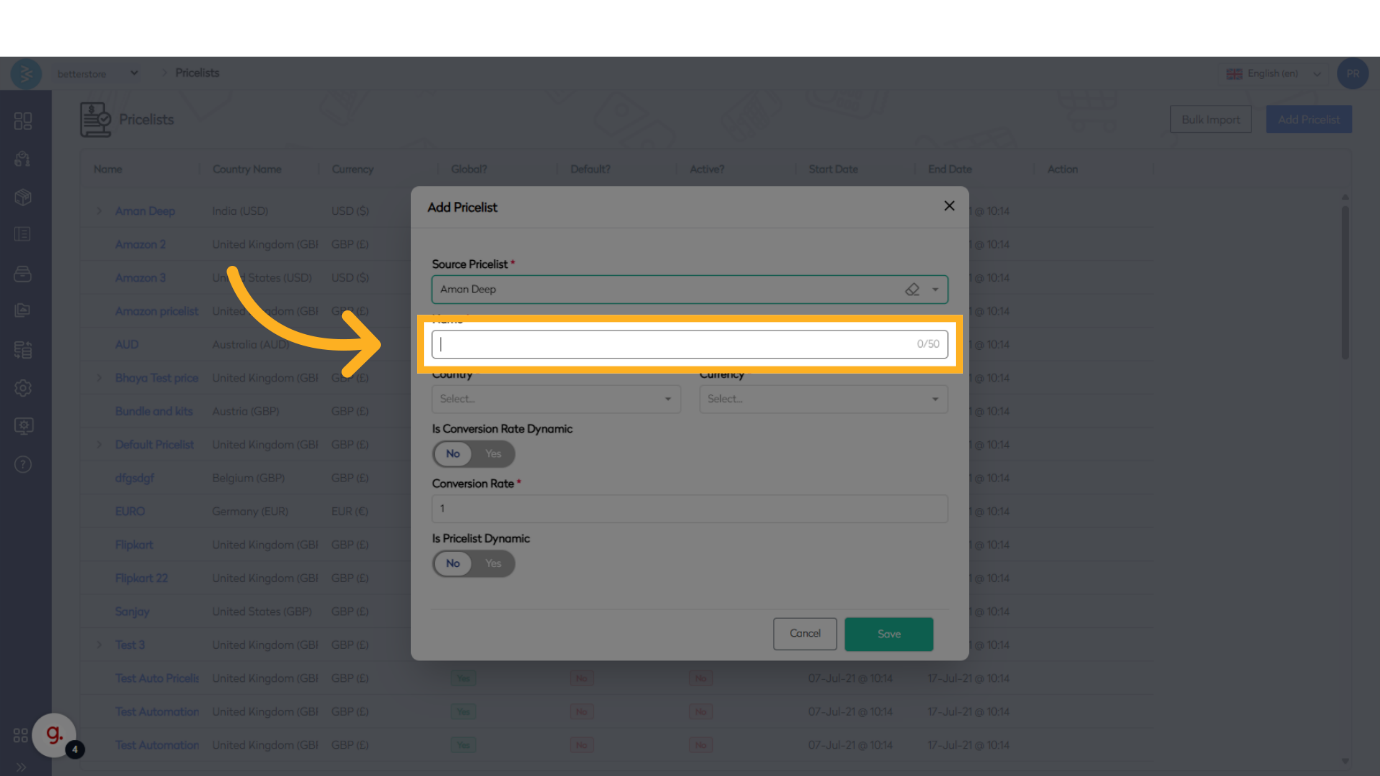Click the eraser clear icon in Source Pricelist

pos(911,290)
